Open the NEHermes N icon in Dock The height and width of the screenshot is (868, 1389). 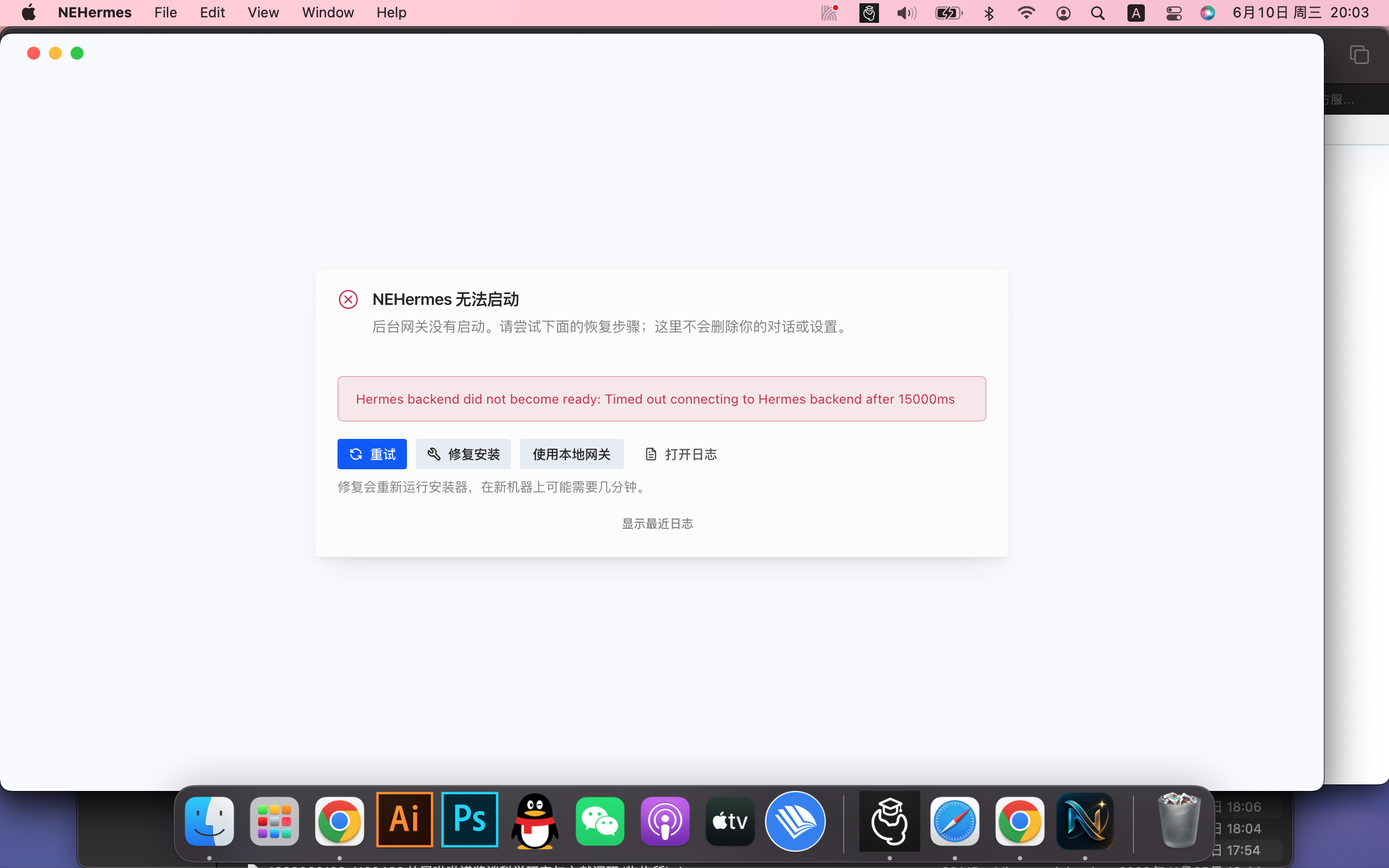pos(1085,821)
